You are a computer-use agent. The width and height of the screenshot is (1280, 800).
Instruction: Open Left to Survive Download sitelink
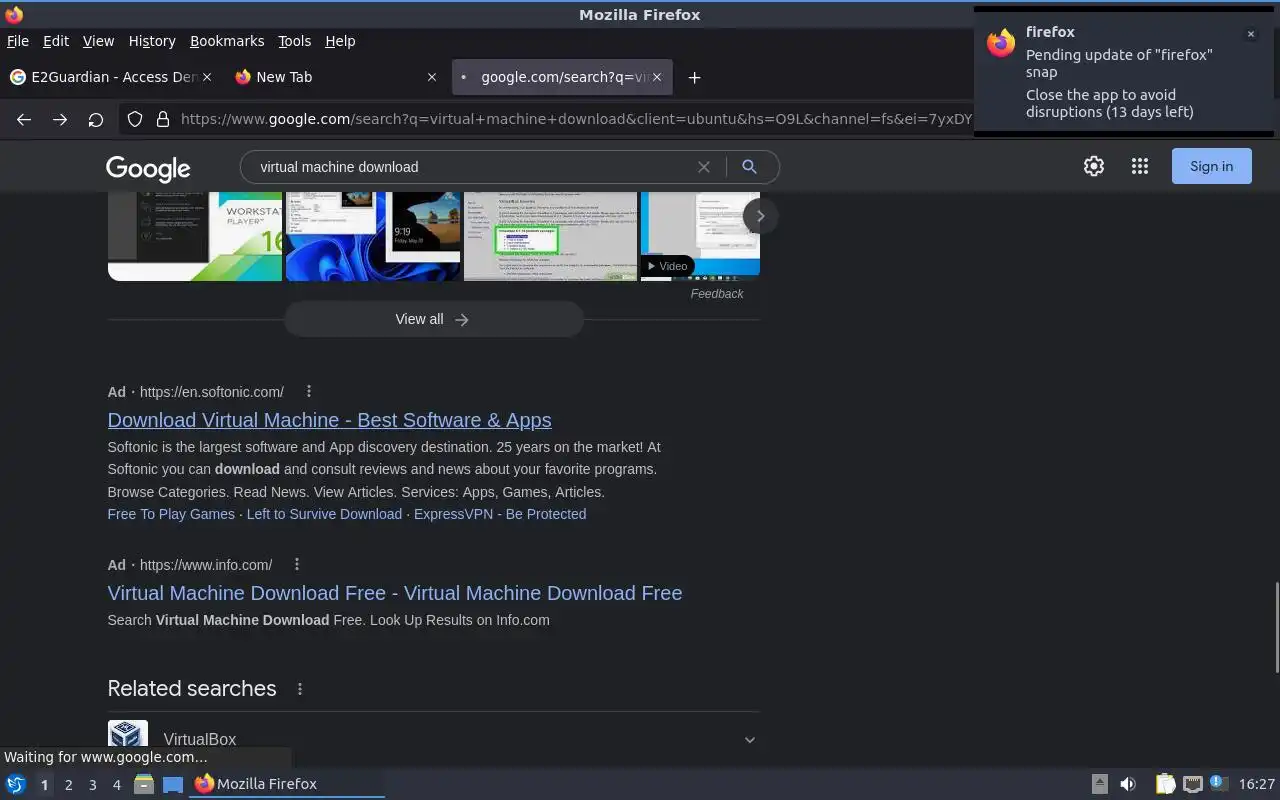click(324, 514)
